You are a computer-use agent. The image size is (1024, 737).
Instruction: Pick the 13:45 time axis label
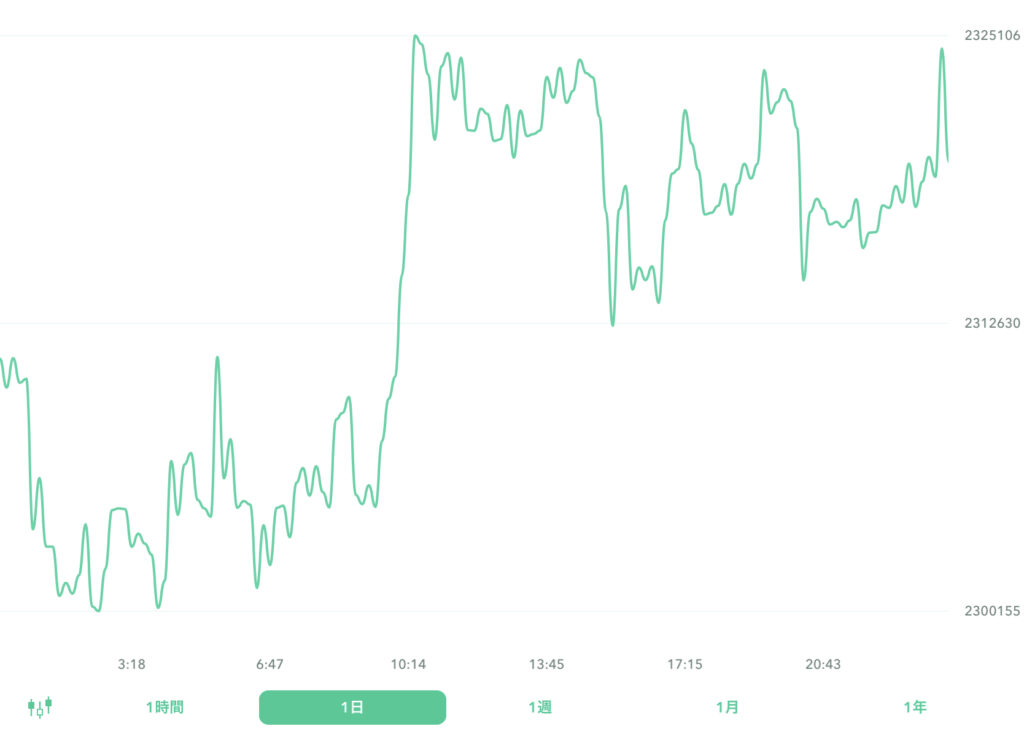(x=547, y=664)
